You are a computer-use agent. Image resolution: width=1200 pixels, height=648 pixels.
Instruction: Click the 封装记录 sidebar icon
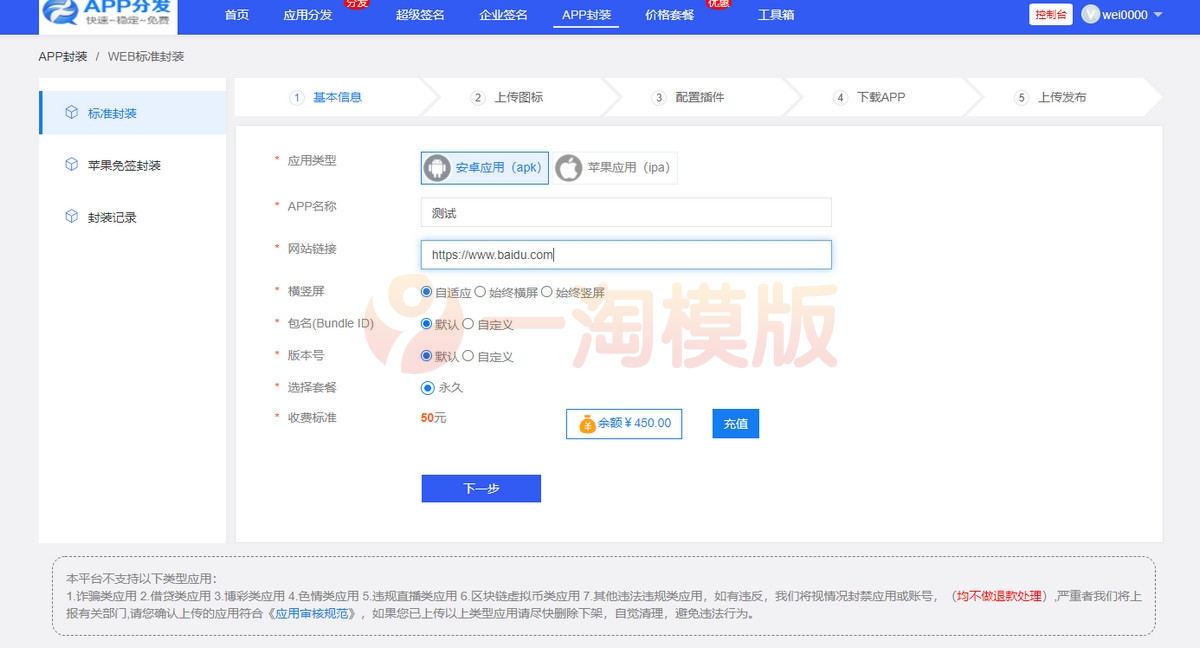[x=70, y=215]
